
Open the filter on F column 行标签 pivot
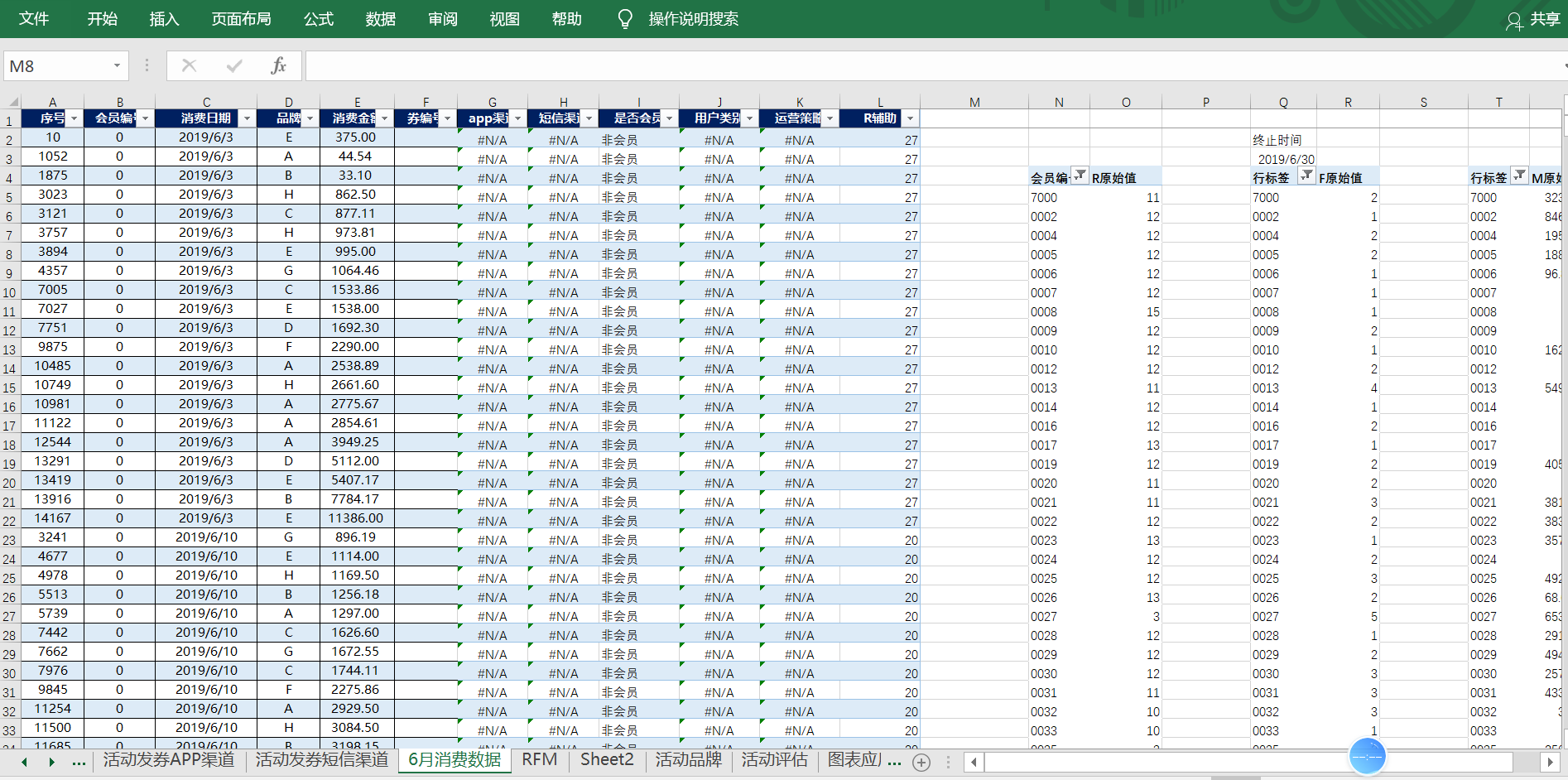click(1306, 176)
